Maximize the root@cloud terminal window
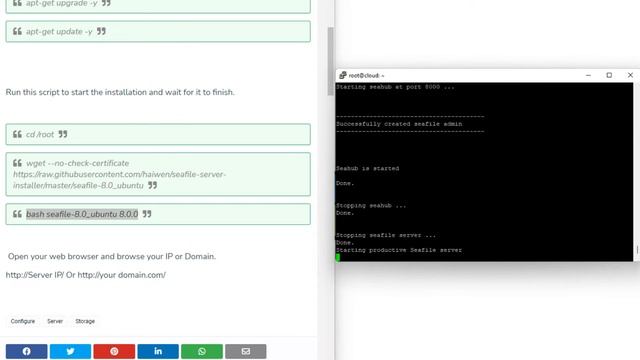The image size is (640, 360). pos(609,75)
